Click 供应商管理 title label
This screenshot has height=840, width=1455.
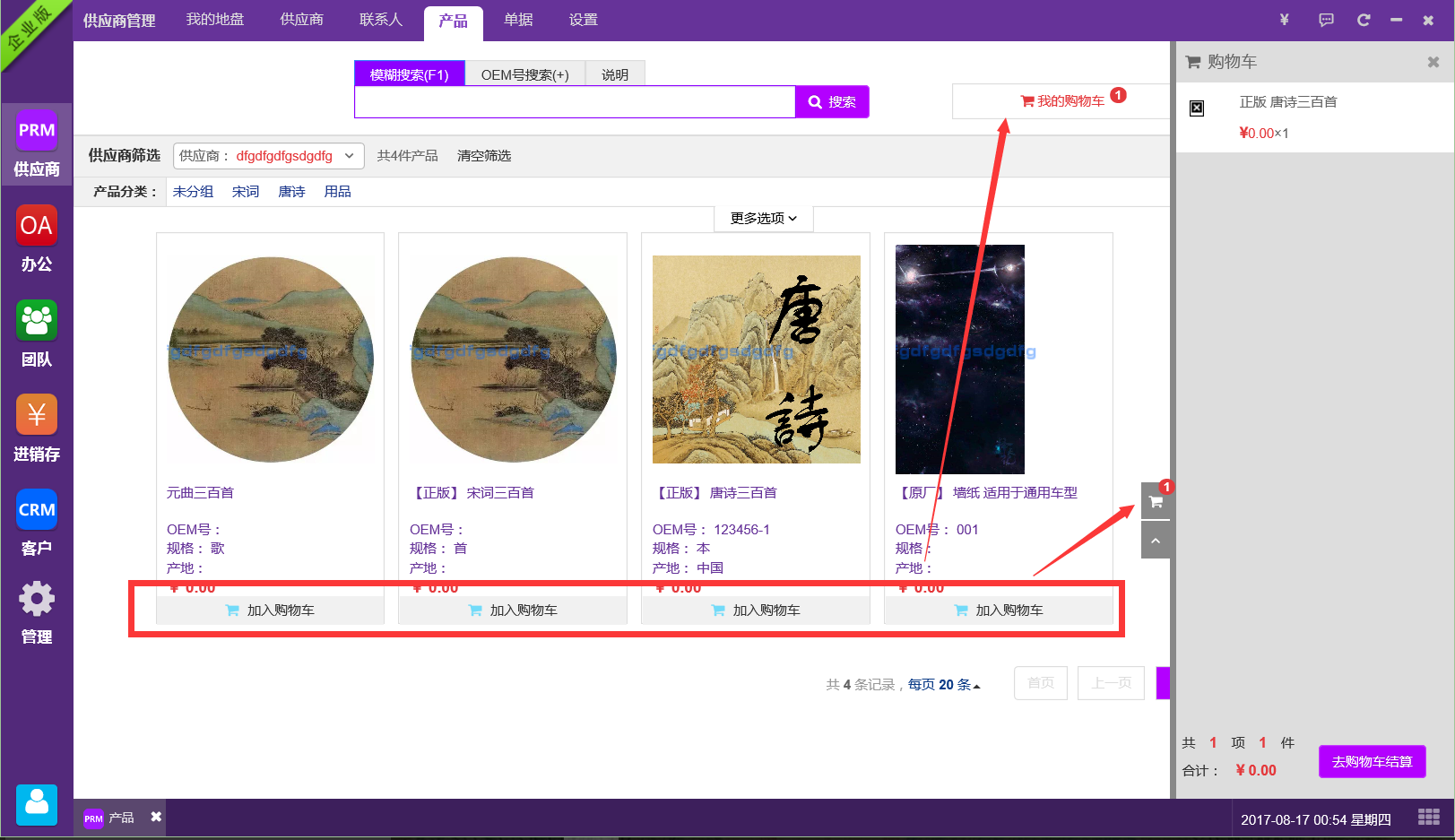pyautogui.click(x=119, y=21)
